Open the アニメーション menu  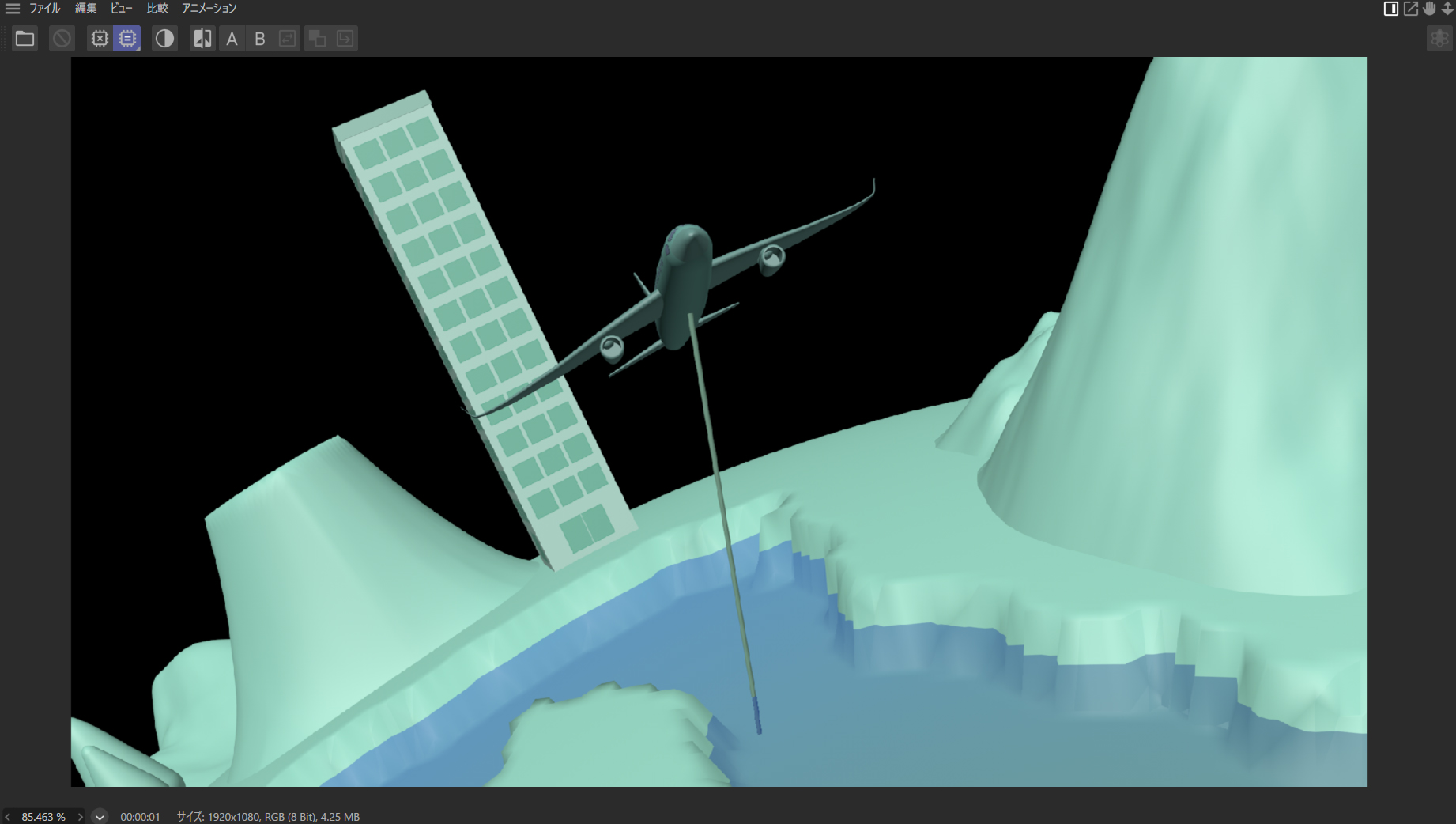pos(209,9)
